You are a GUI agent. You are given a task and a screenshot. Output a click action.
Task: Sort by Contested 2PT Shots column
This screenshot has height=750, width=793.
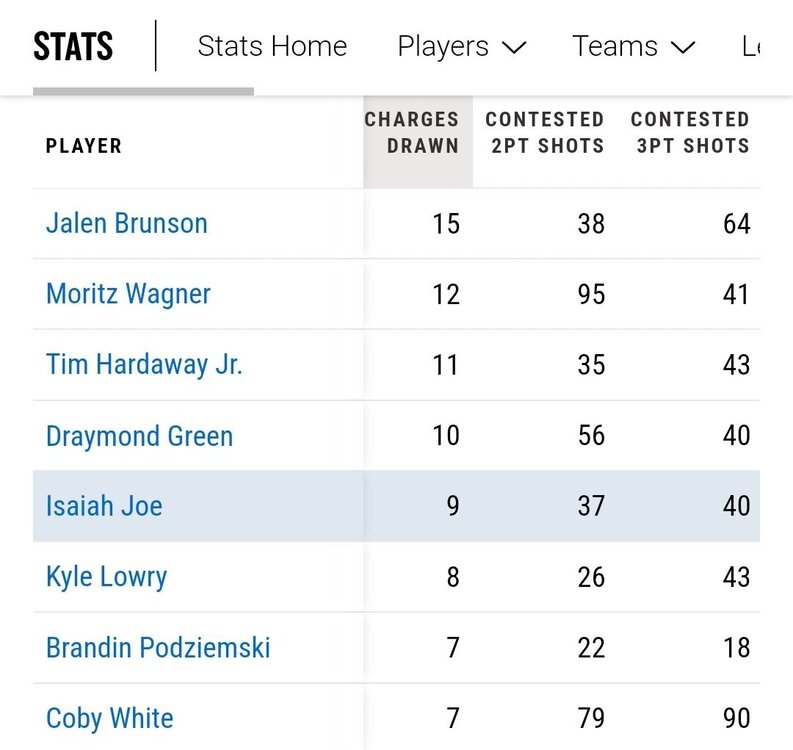(545, 133)
